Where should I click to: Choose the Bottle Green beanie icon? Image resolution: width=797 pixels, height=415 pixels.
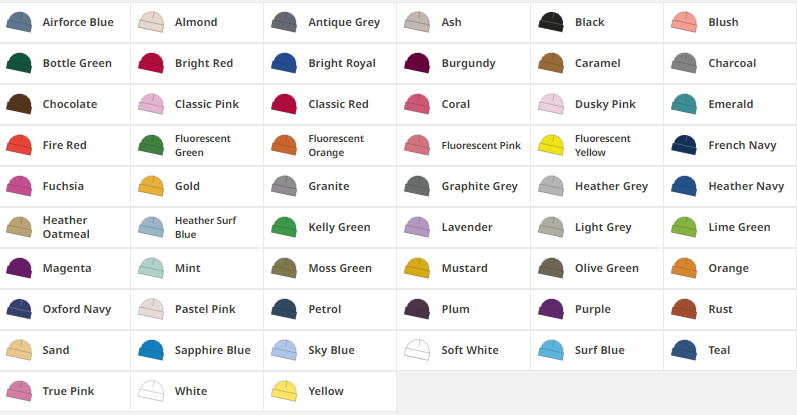19,64
